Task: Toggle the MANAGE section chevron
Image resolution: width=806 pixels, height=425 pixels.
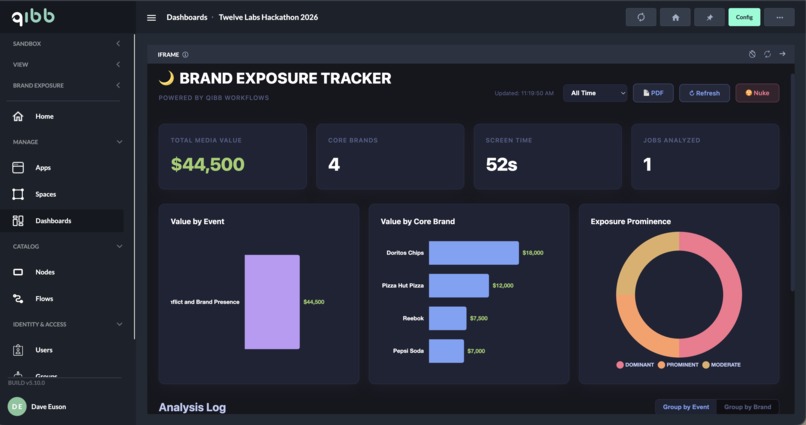Action: (x=119, y=142)
